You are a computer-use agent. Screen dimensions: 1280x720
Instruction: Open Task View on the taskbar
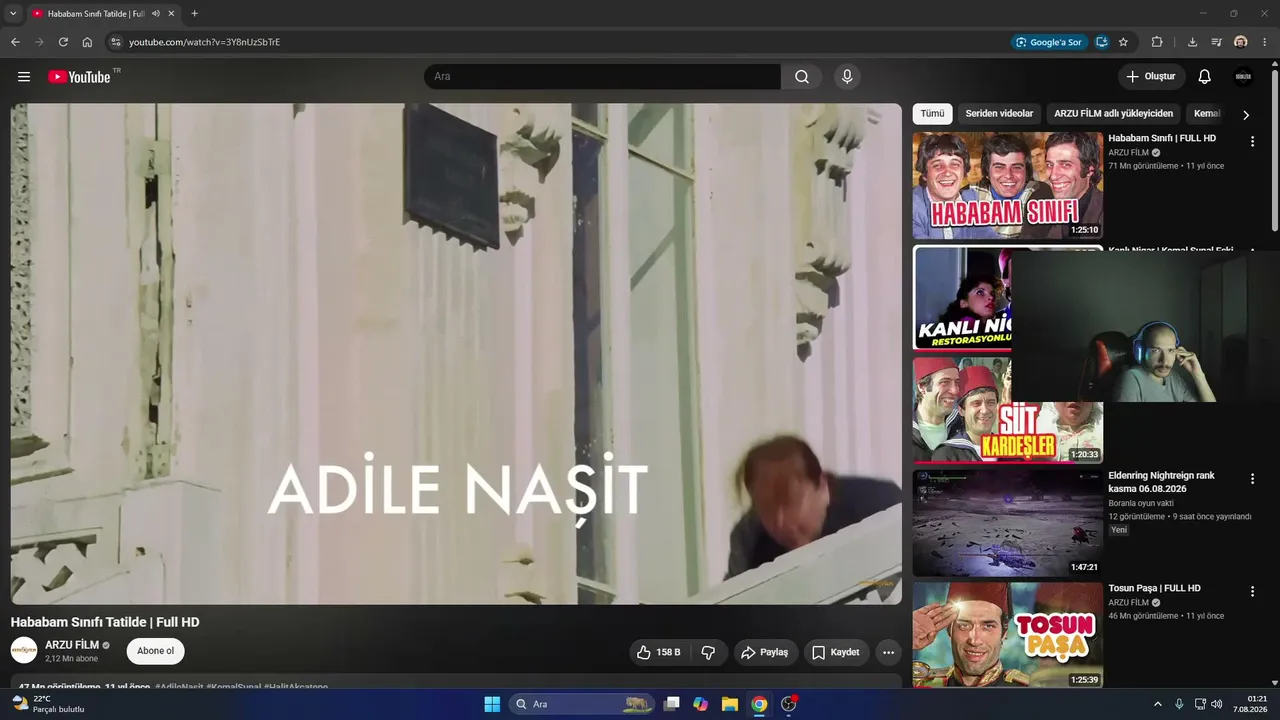click(x=672, y=704)
